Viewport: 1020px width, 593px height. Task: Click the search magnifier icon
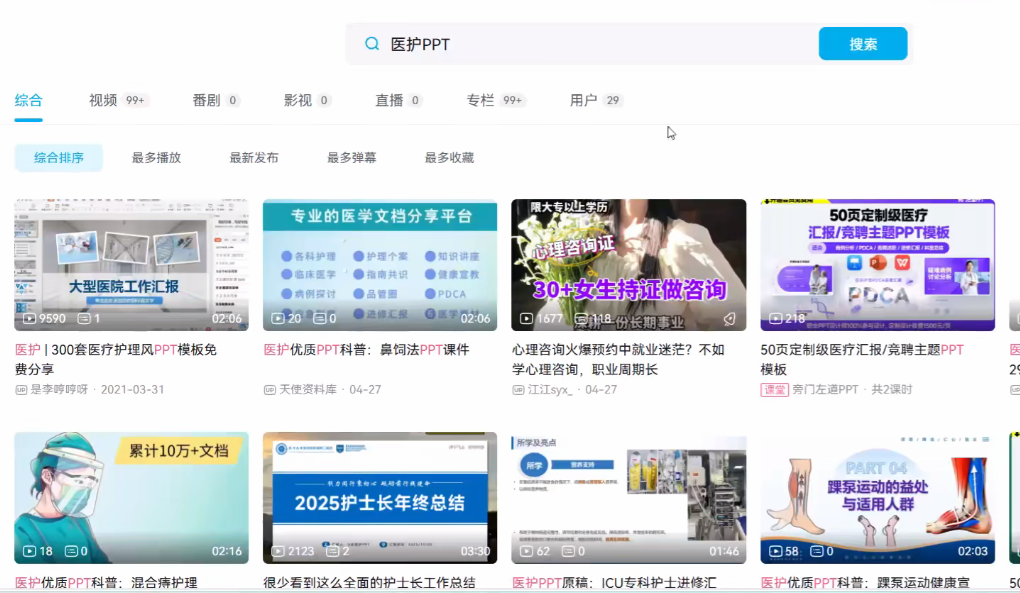(x=371, y=44)
